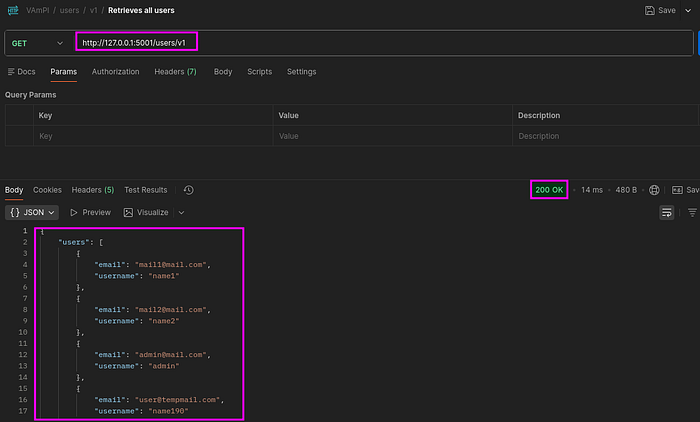Click the globe network icon

pos(654,190)
